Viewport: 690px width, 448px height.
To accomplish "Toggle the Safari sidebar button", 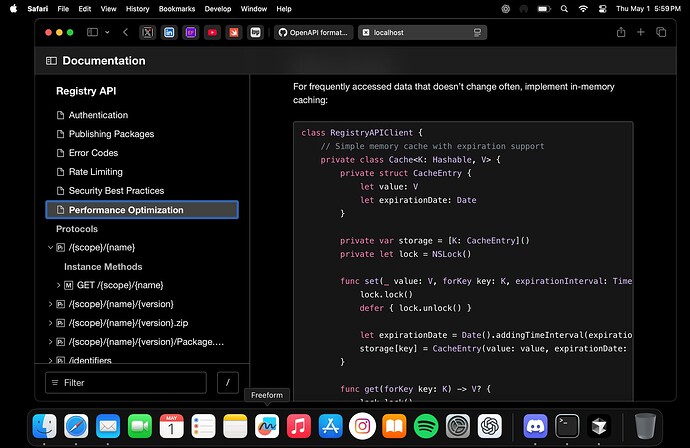I will [x=92, y=32].
